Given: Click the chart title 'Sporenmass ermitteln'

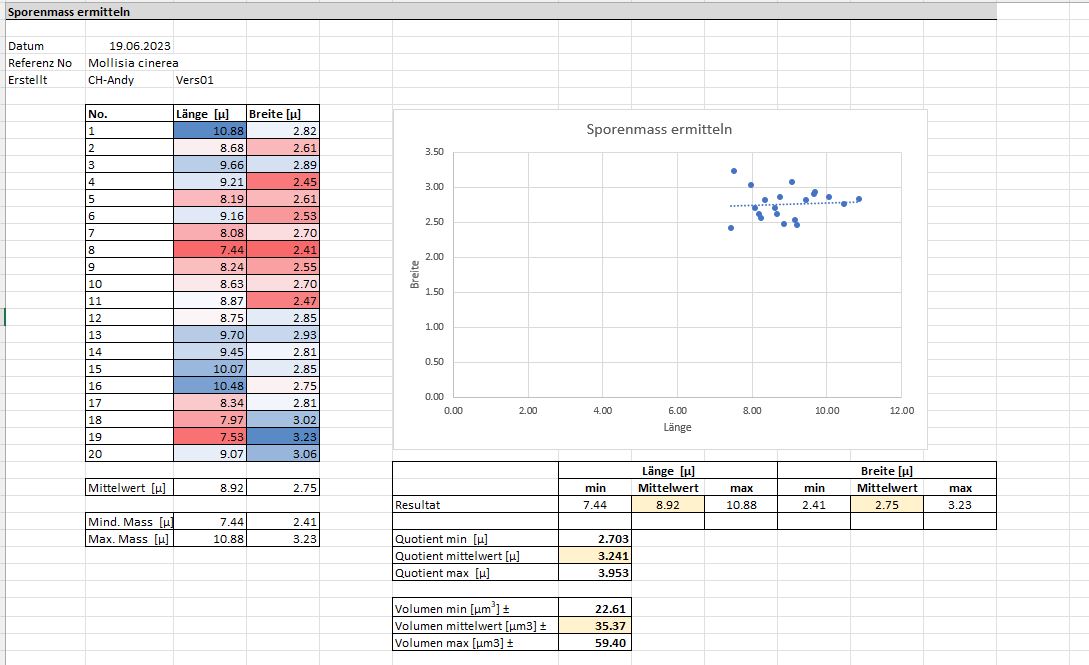Looking at the screenshot, I should pyautogui.click(x=659, y=129).
